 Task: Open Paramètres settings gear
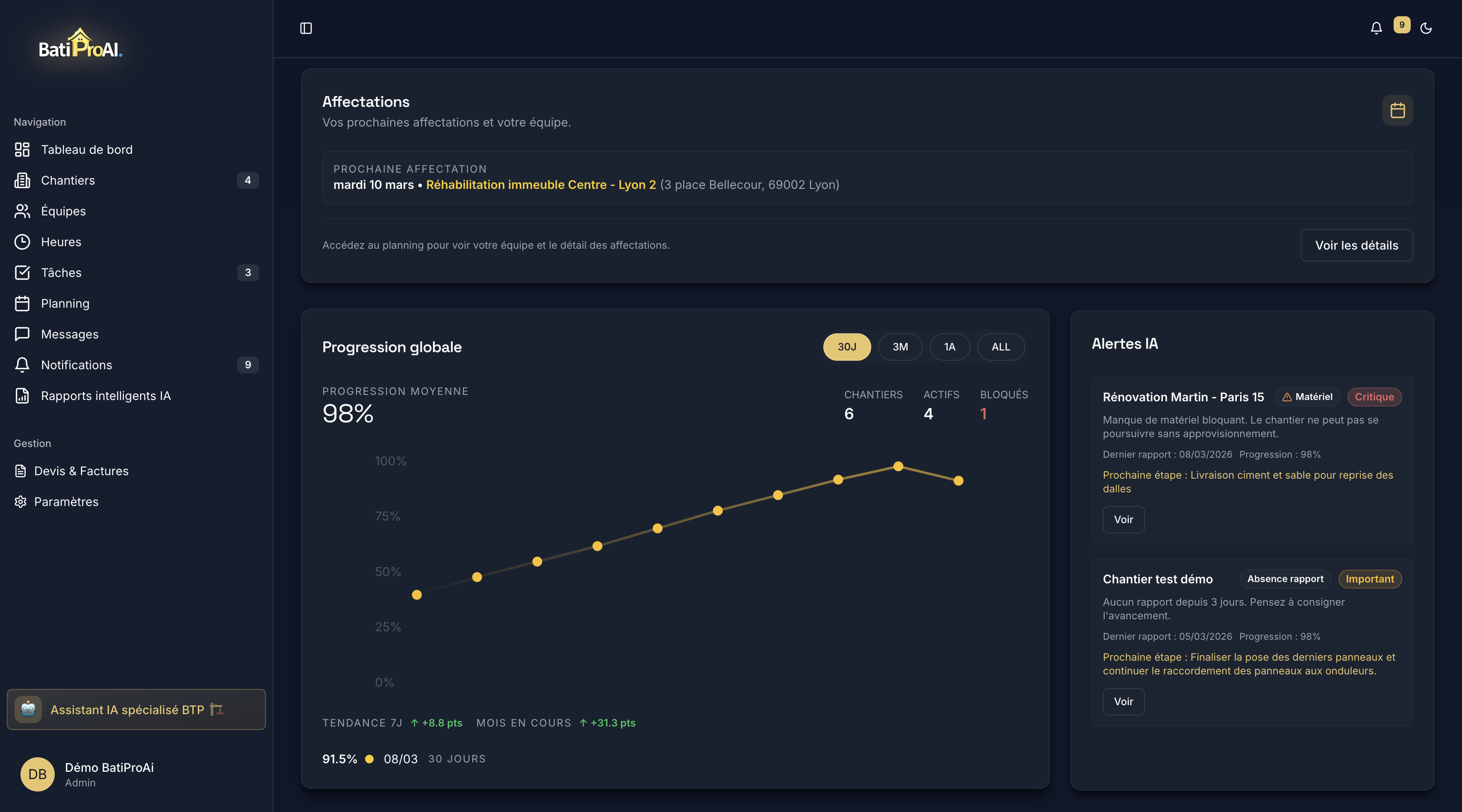pos(66,502)
